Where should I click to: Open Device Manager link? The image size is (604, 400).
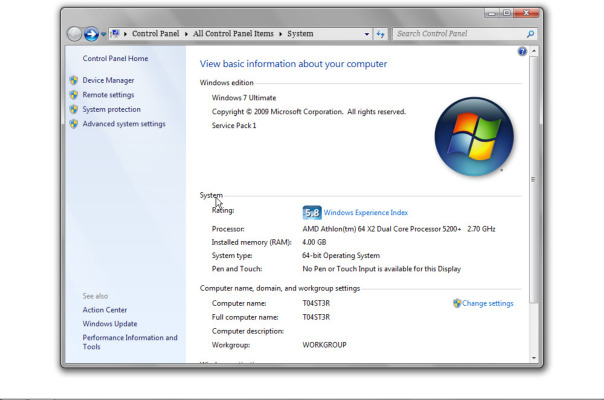pyautogui.click(x=108, y=80)
